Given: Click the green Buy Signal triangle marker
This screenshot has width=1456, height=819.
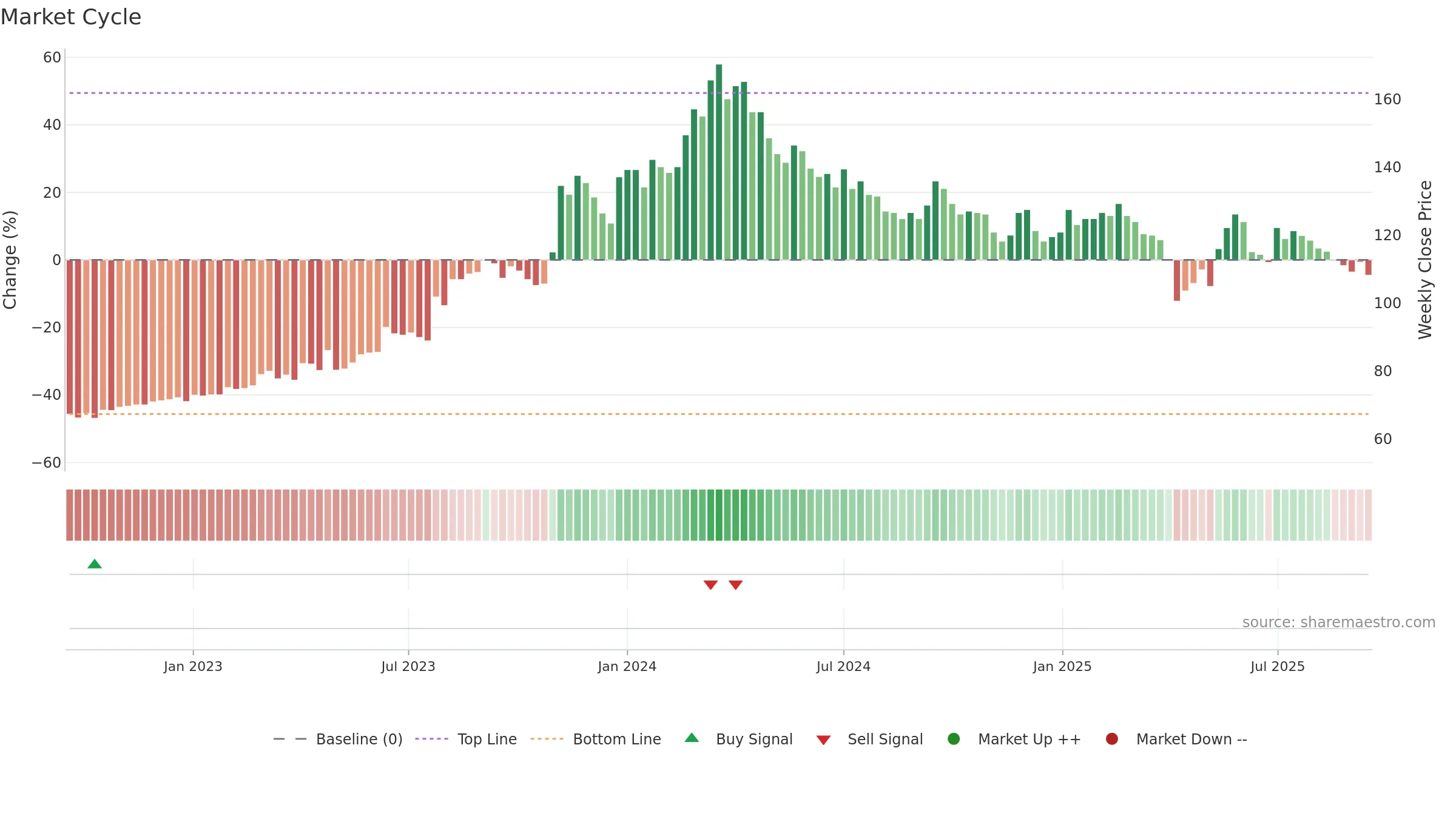Looking at the screenshot, I should point(95,564).
